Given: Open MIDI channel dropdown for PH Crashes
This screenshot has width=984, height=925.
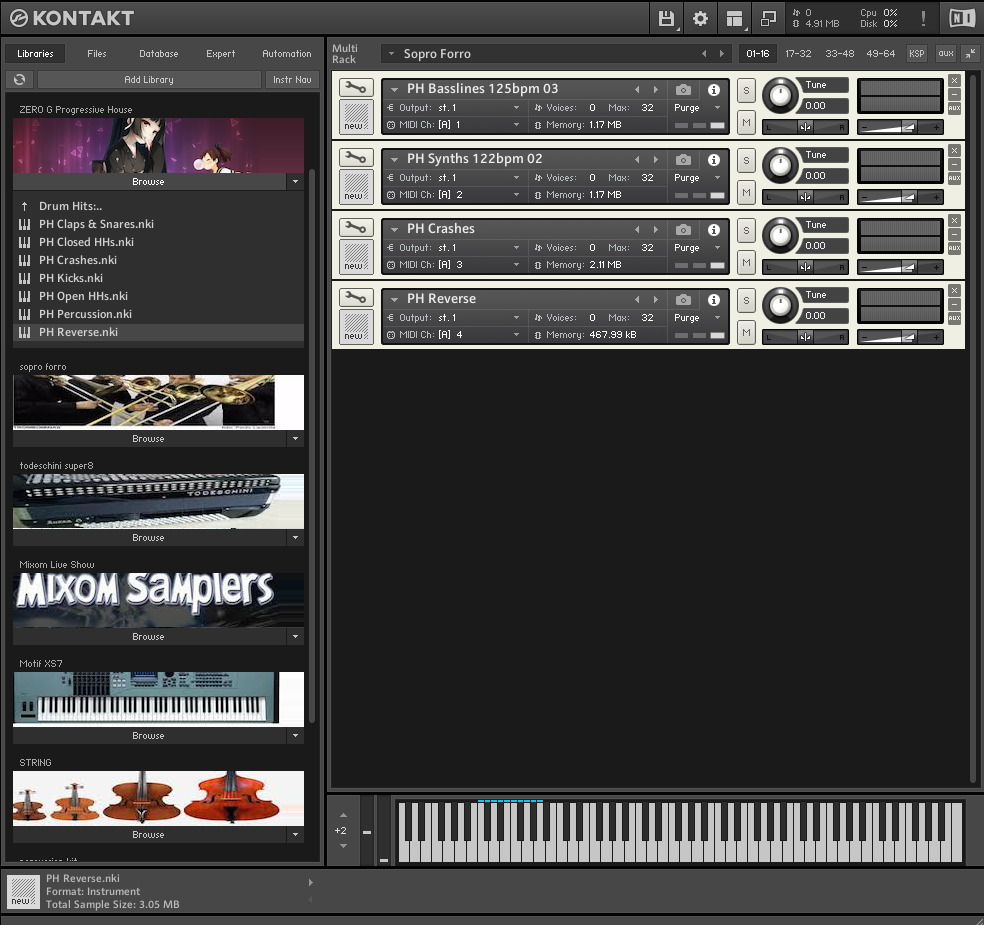Looking at the screenshot, I should (x=516, y=265).
